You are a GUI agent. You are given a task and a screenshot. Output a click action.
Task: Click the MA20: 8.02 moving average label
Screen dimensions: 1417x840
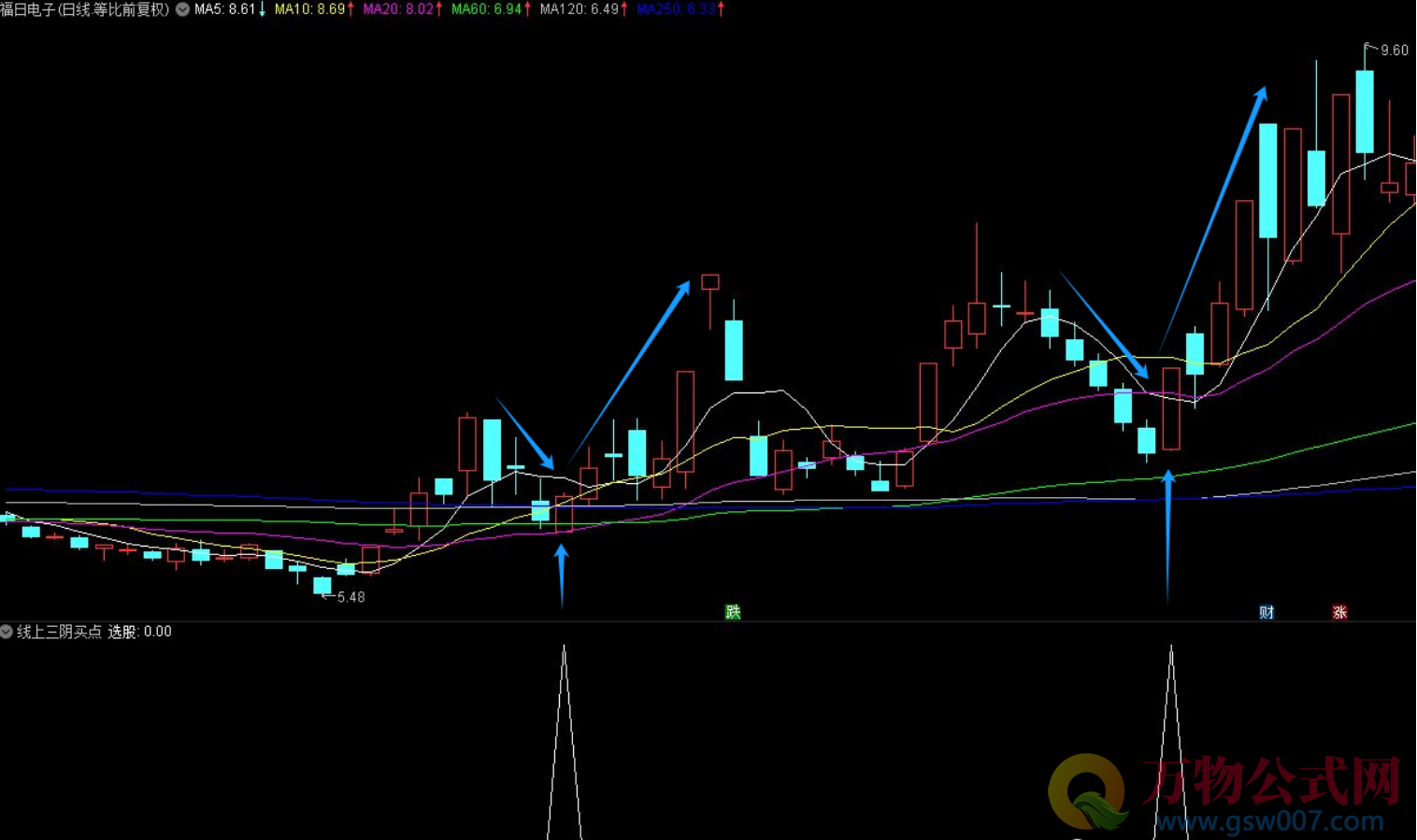[x=403, y=9]
